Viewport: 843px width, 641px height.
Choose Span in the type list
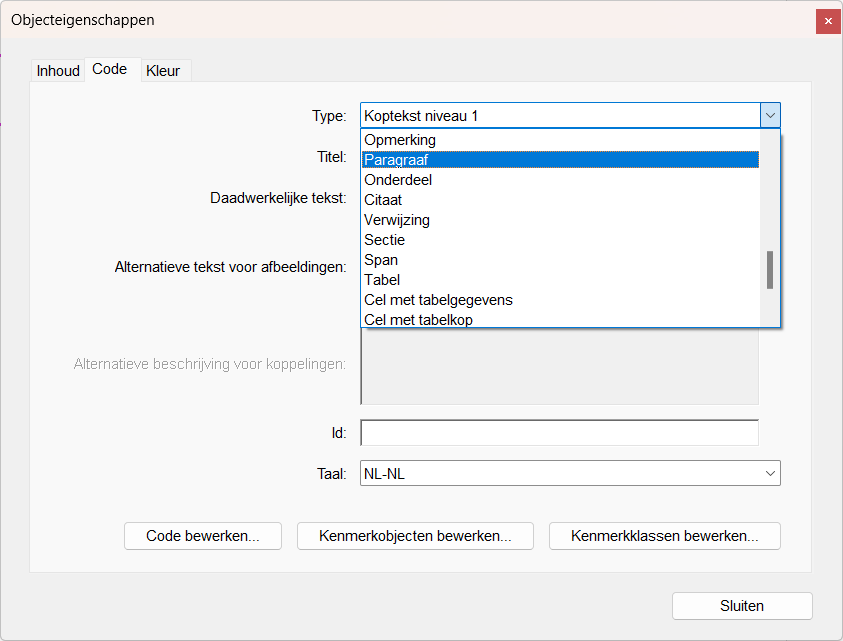(560, 259)
